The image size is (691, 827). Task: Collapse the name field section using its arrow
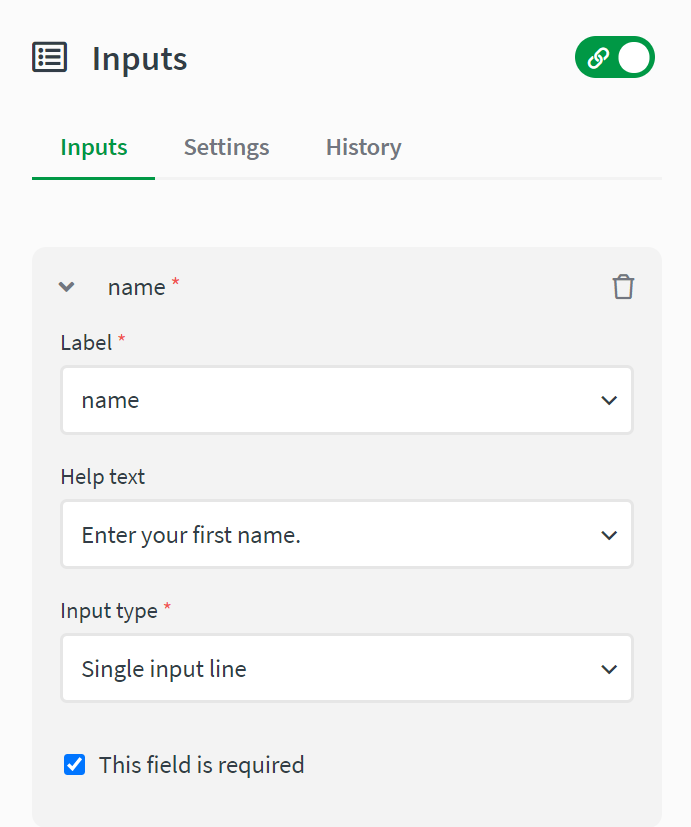click(x=66, y=286)
